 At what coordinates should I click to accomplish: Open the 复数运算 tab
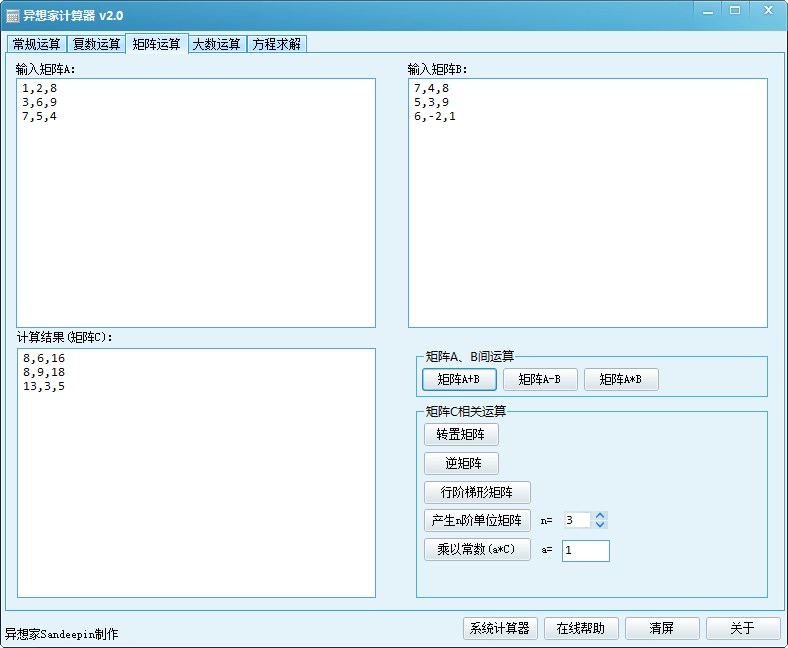click(x=96, y=44)
